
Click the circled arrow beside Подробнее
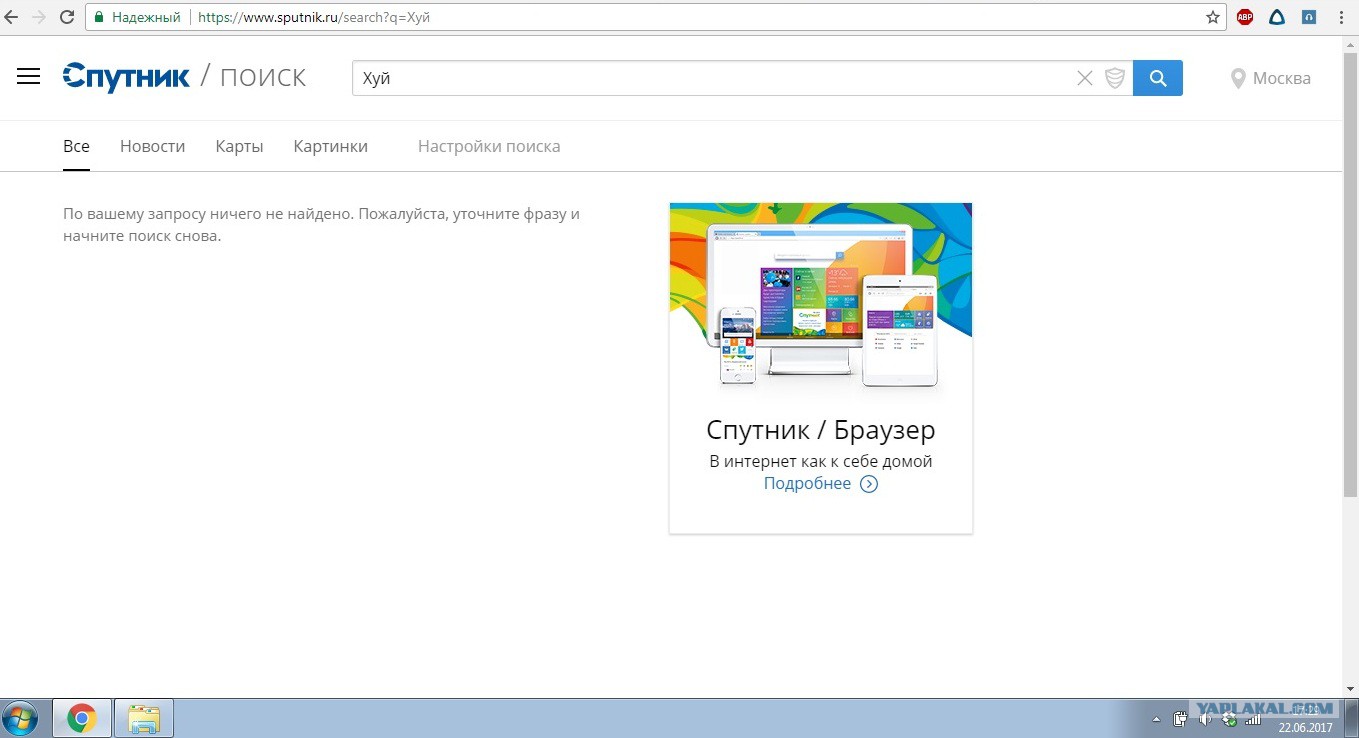tap(869, 484)
